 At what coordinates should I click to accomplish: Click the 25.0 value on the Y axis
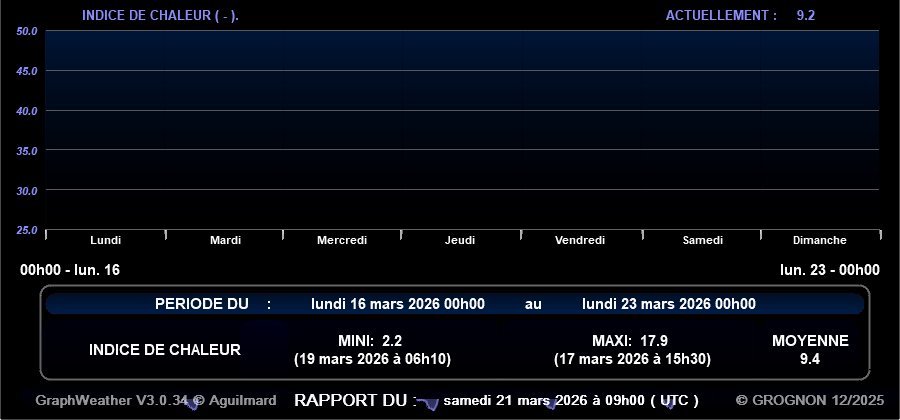tap(27, 230)
